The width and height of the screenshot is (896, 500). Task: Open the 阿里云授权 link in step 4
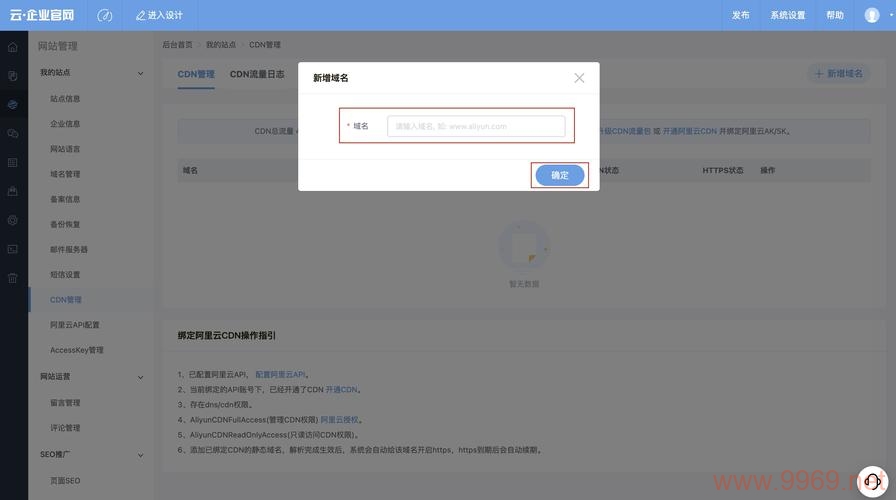pyautogui.click(x=339, y=420)
